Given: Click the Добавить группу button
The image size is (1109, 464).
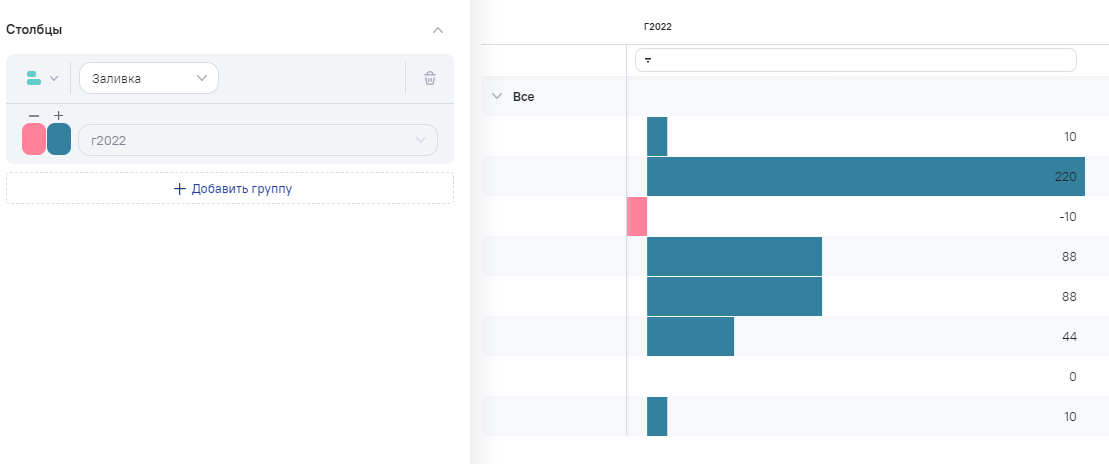Looking at the screenshot, I should [230, 188].
